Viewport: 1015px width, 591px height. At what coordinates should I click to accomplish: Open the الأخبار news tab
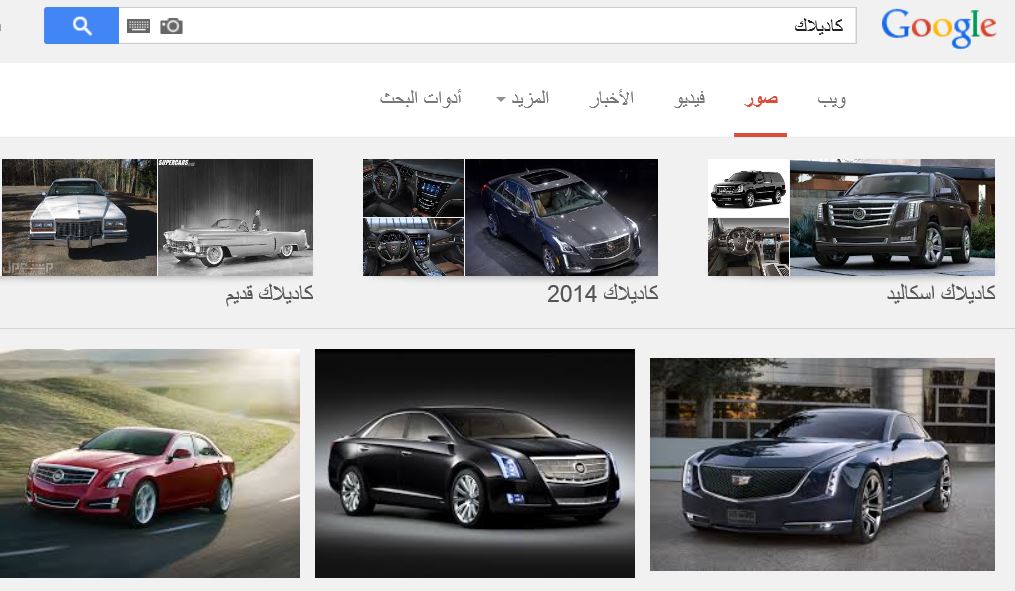pos(611,99)
